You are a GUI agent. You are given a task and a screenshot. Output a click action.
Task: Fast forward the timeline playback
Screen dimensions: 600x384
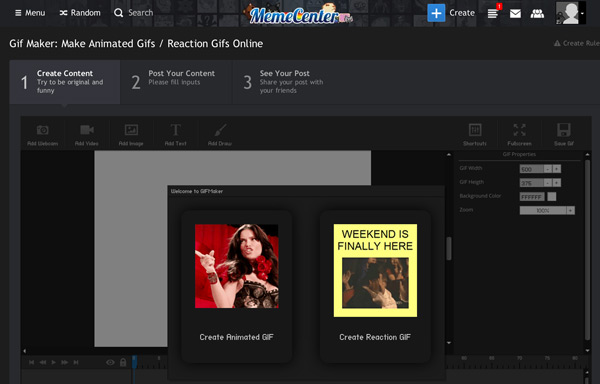[x=65, y=363]
